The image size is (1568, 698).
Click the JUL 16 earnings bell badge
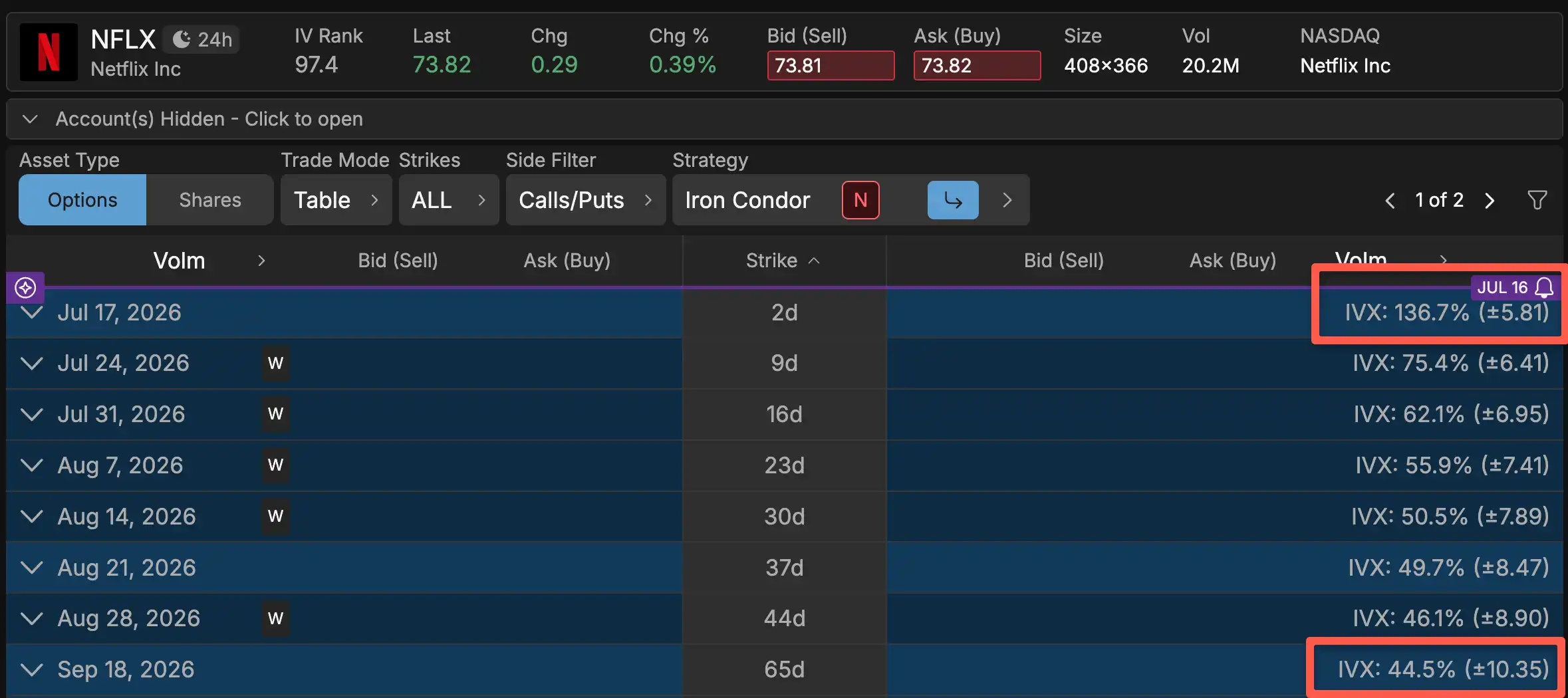click(x=1515, y=287)
